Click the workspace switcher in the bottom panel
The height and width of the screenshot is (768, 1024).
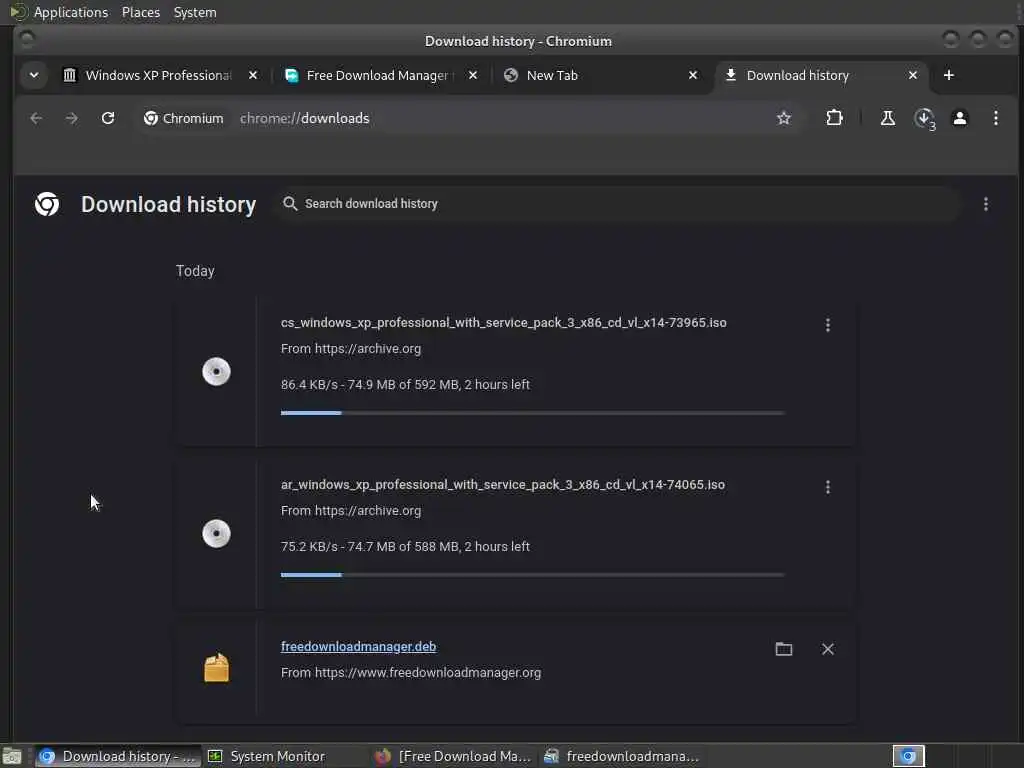pyautogui.click(x=908, y=756)
